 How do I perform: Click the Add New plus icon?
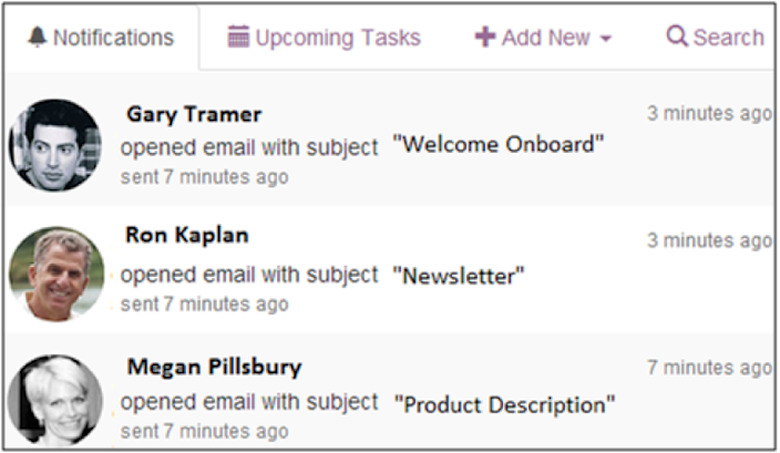(x=485, y=38)
